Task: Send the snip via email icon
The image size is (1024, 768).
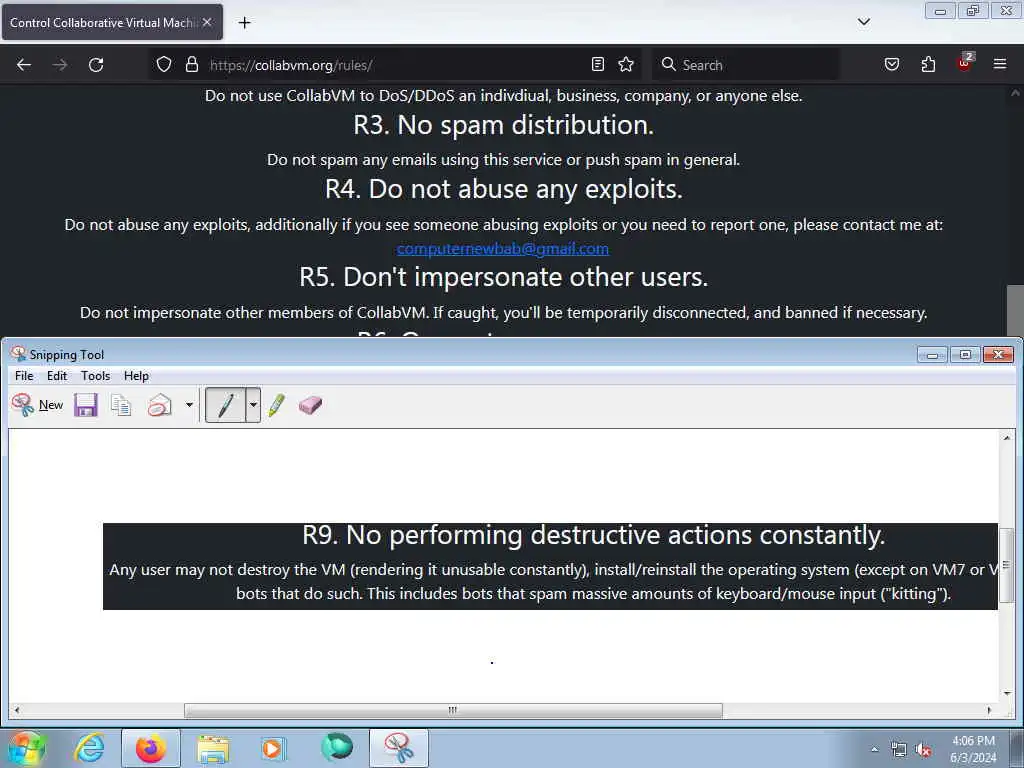Action: [x=159, y=405]
